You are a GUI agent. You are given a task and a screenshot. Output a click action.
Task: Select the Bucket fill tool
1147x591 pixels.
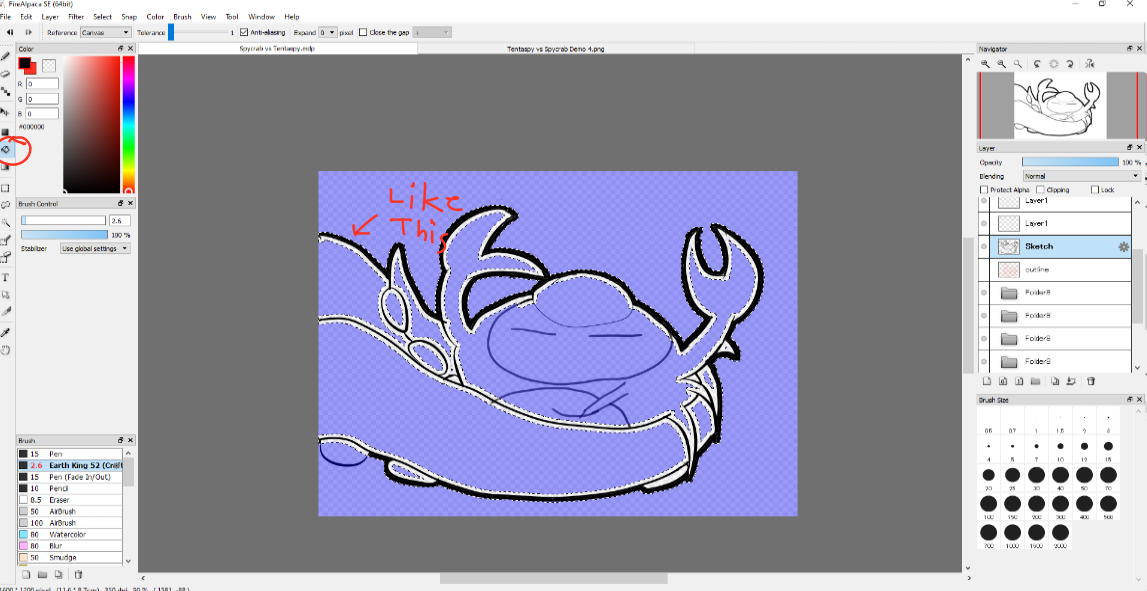pyautogui.click(x=5, y=149)
